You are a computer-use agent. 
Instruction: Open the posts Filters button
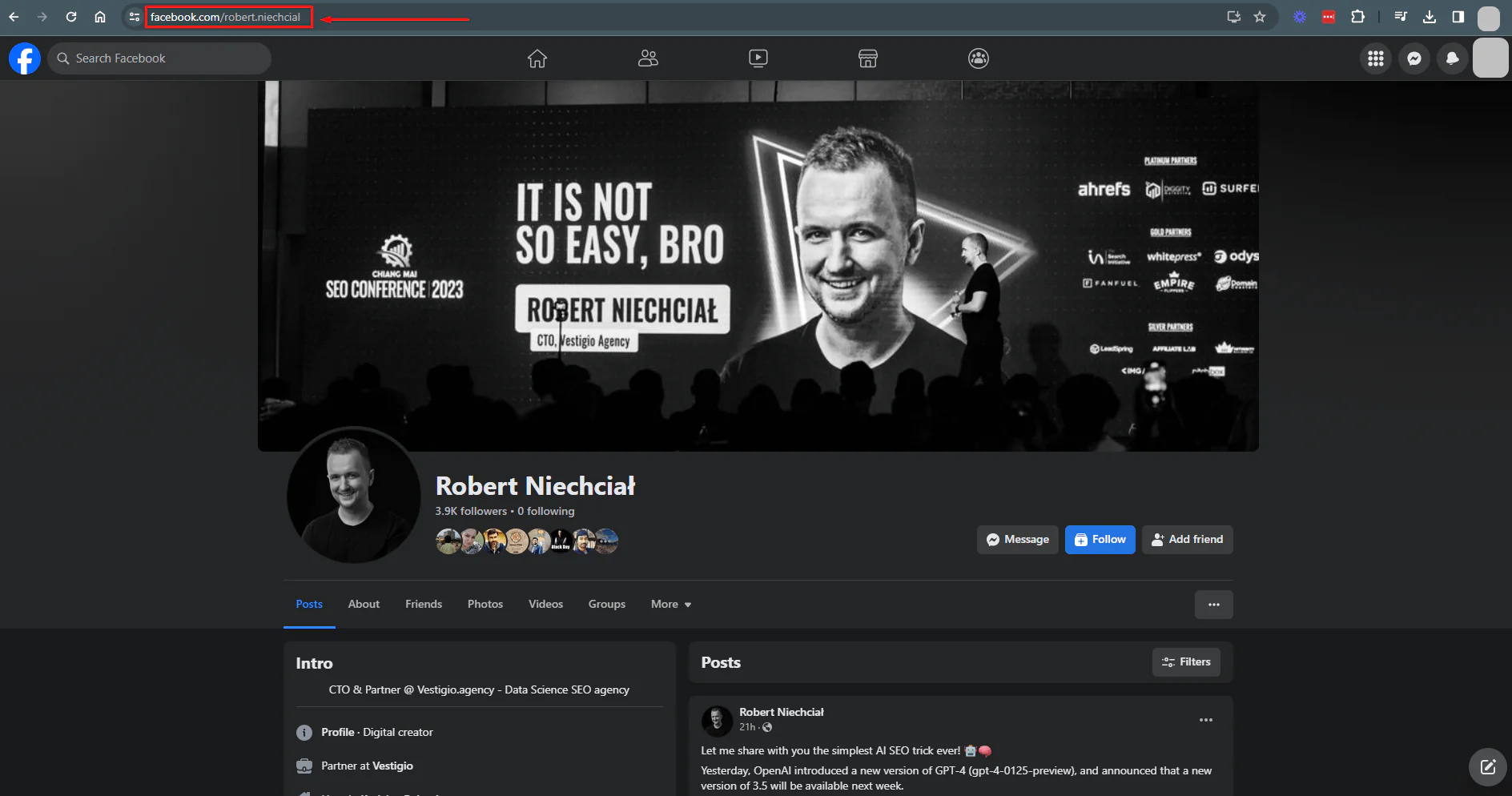point(1186,662)
